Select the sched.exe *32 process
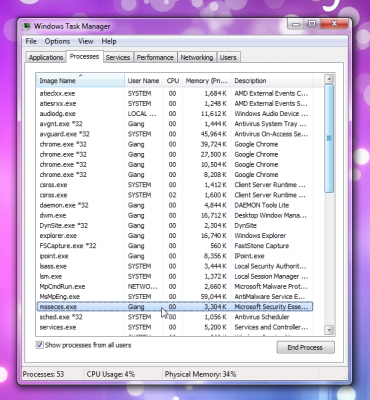 pos(174,317)
